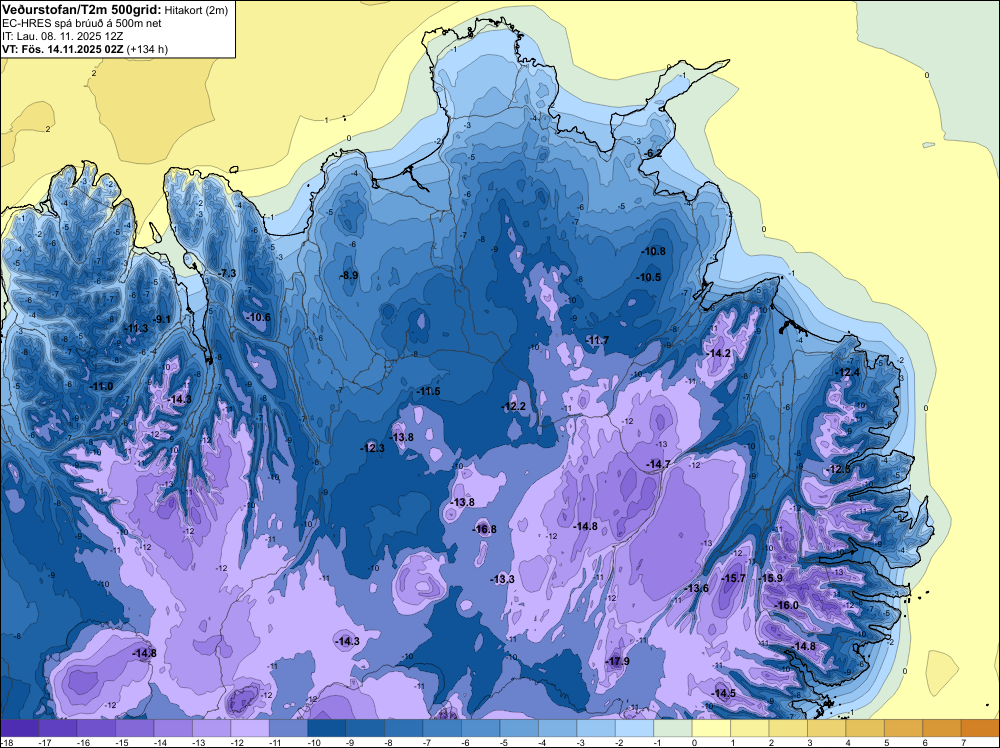Click the -10.6 temperature value
The width and height of the screenshot is (1000, 748).
[x=260, y=318]
